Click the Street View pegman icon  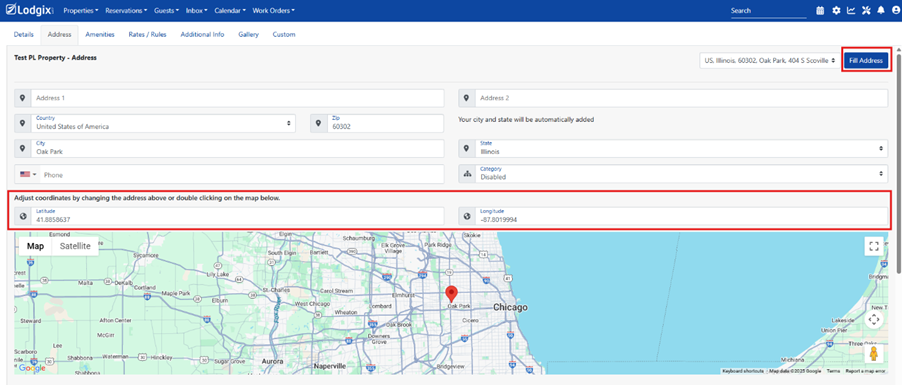[x=874, y=353]
